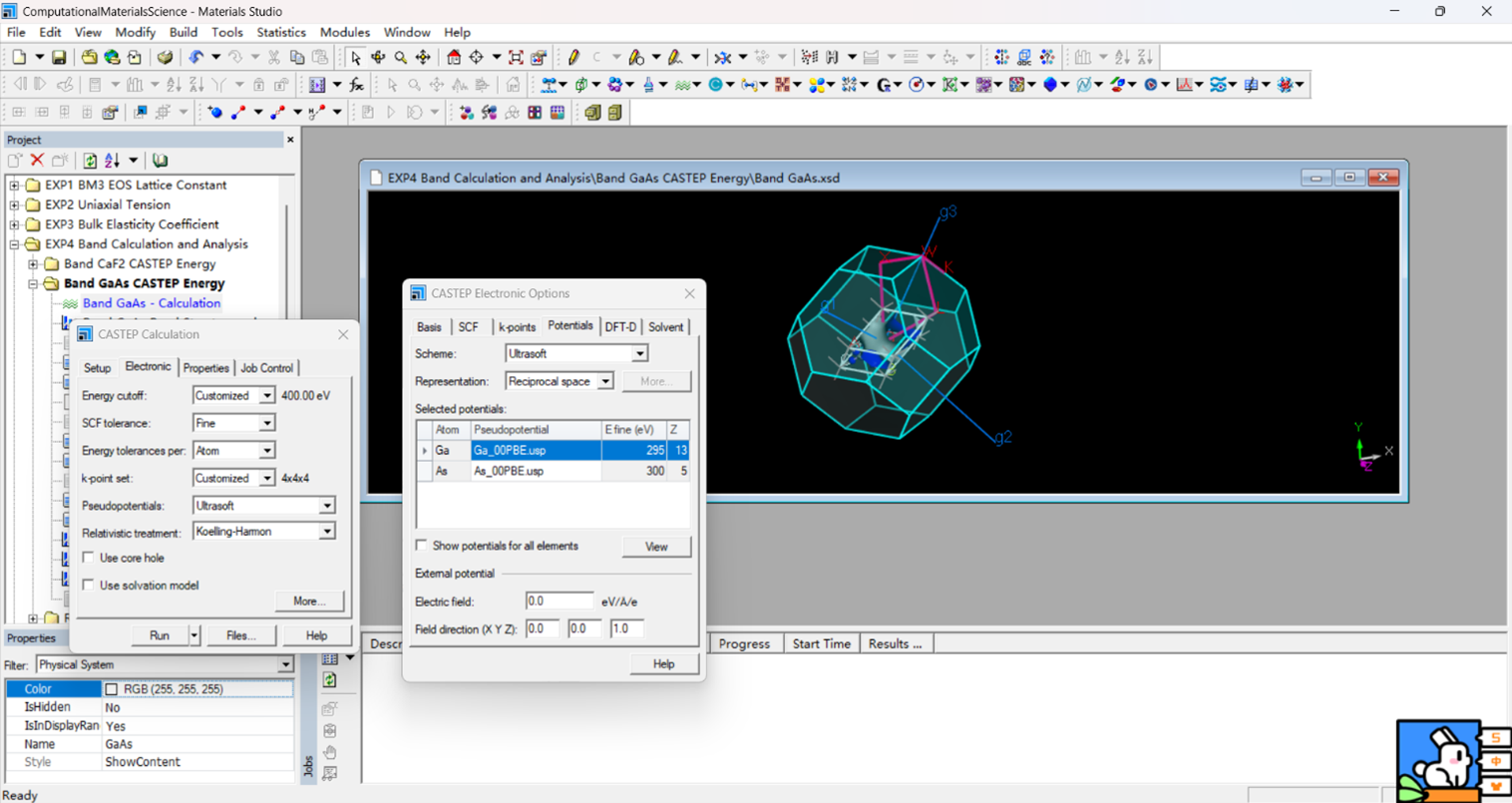This screenshot has height=803, width=1512.
Task: Open the Energy cutoff dropdown
Action: [x=266, y=396]
